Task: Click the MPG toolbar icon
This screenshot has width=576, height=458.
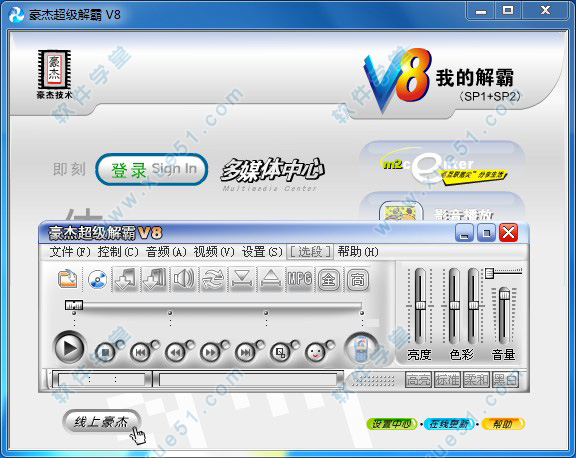Action: pos(300,280)
